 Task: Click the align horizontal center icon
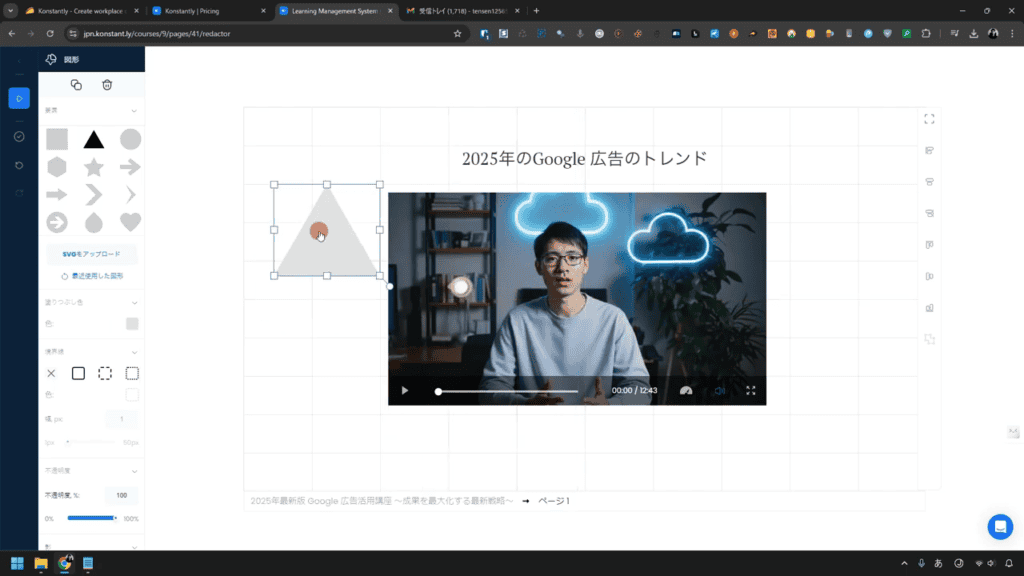tap(929, 182)
